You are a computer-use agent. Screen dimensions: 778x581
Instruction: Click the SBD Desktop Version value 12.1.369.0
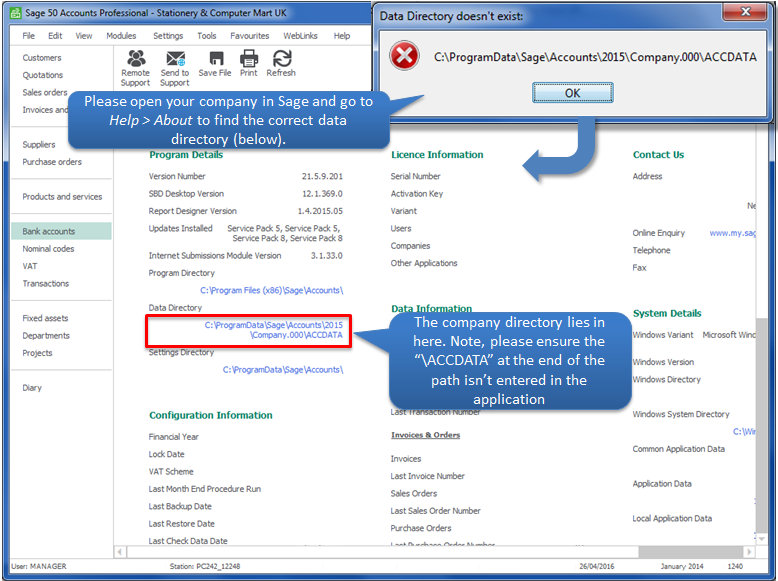point(322,194)
